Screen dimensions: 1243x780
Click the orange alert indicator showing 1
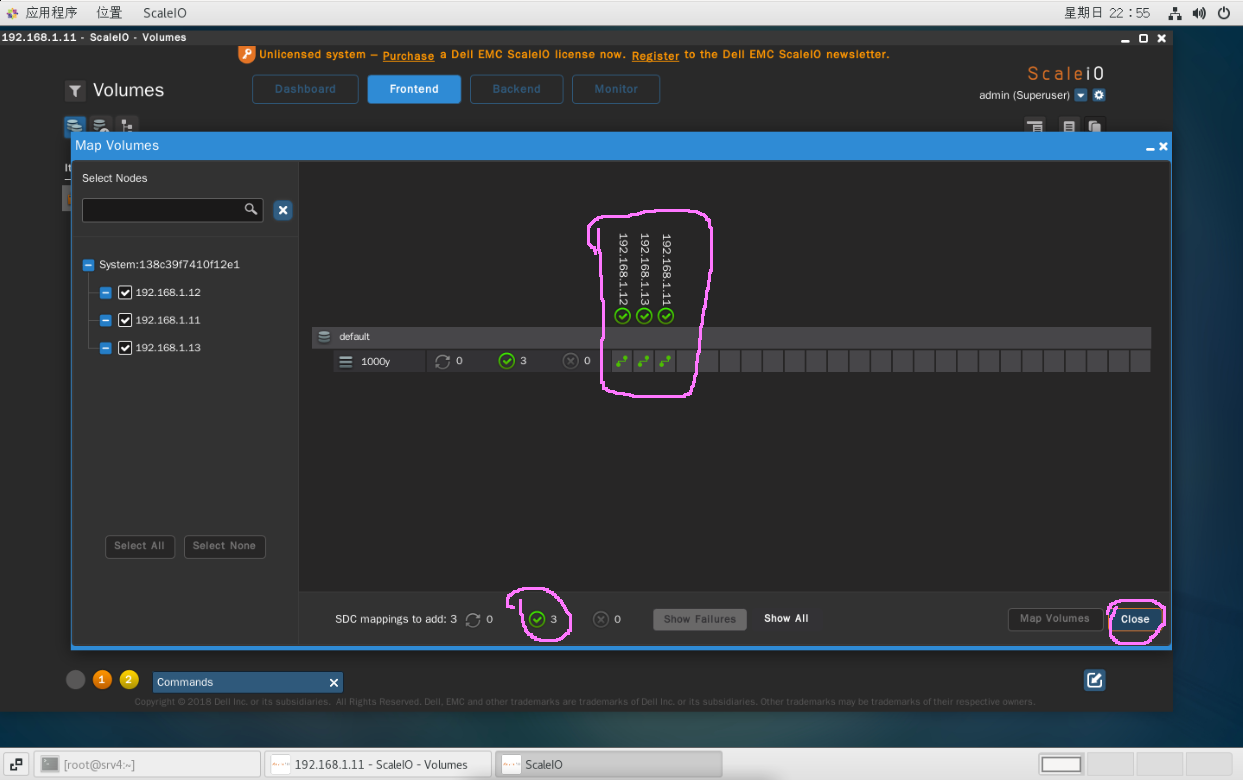pos(102,680)
